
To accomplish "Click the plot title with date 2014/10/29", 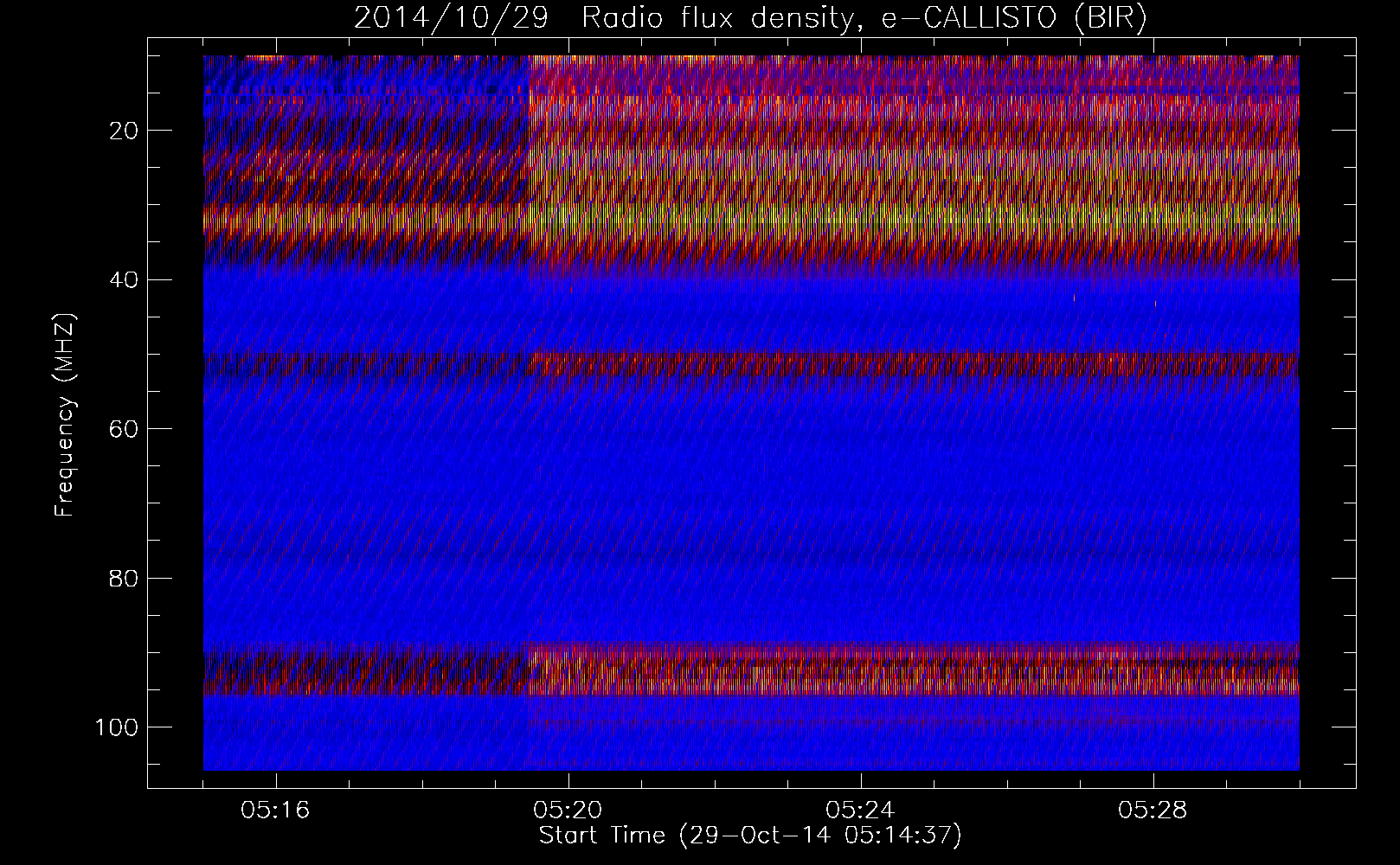I will click(x=750, y=18).
